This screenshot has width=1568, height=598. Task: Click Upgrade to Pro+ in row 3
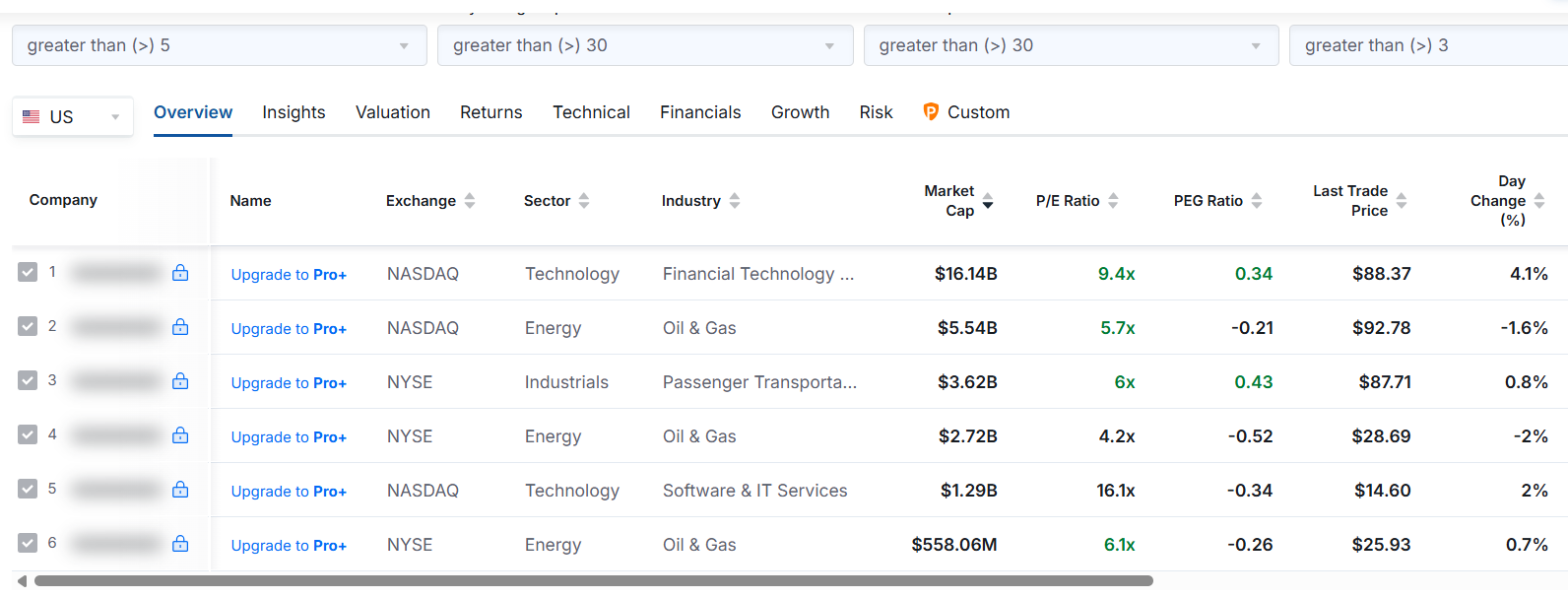[289, 383]
